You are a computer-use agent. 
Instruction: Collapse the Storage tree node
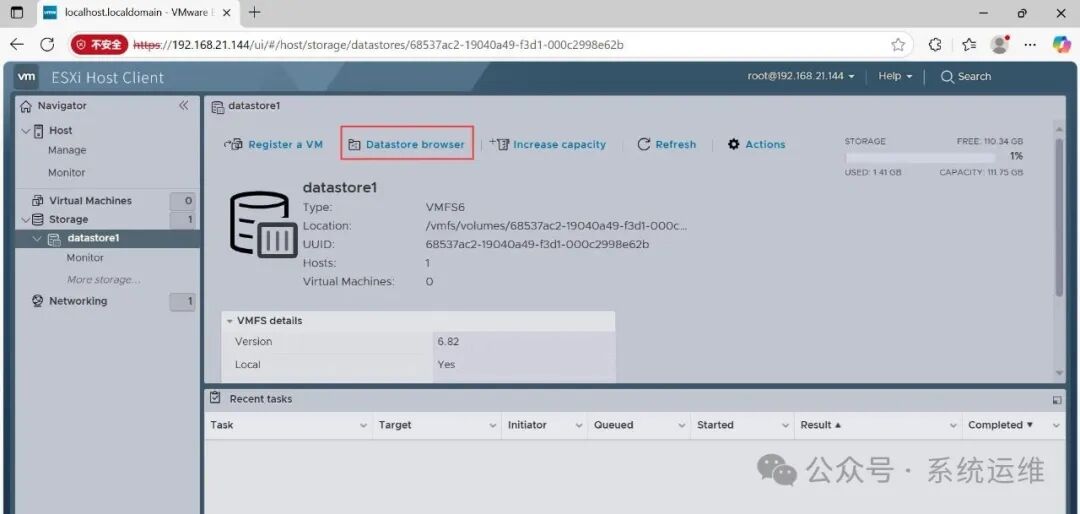point(25,220)
